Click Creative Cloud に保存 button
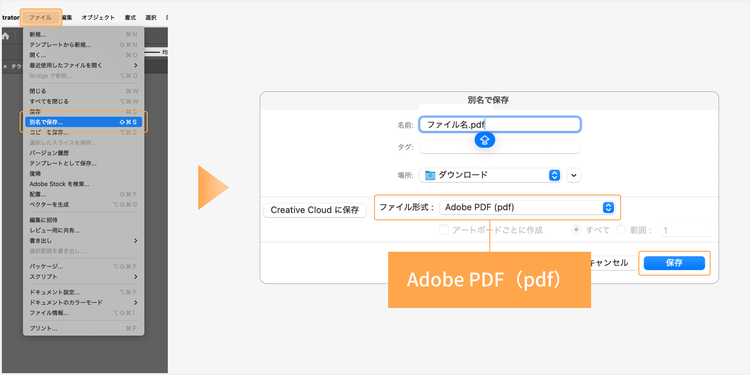The image size is (750, 375). pyautogui.click(x=315, y=210)
